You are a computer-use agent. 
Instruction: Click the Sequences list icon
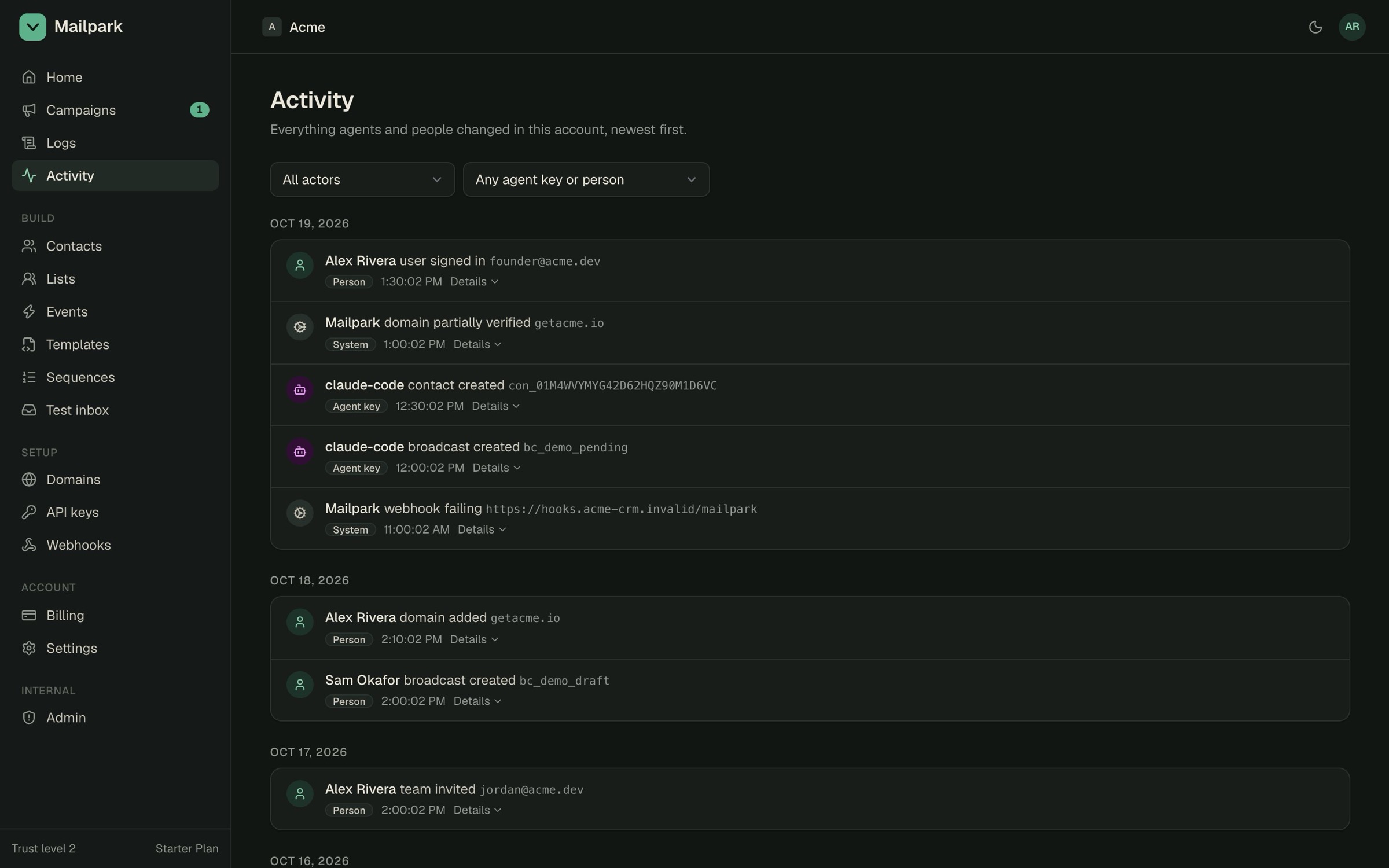(x=29, y=377)
